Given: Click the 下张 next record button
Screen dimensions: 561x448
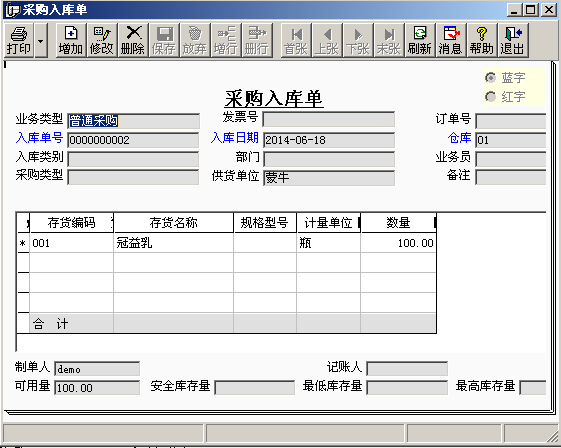Looking at the screenshot, I should pyautogui.click(x=358, y=40).
